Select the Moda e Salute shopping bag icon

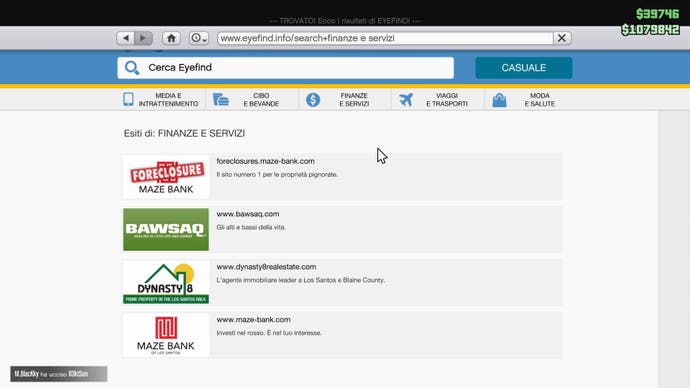499,100
